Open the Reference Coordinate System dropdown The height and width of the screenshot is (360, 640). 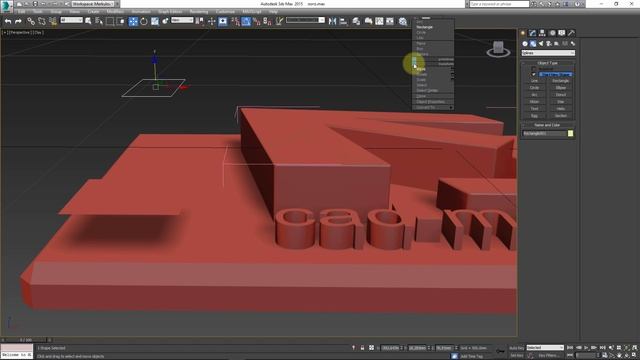[182, 20]
